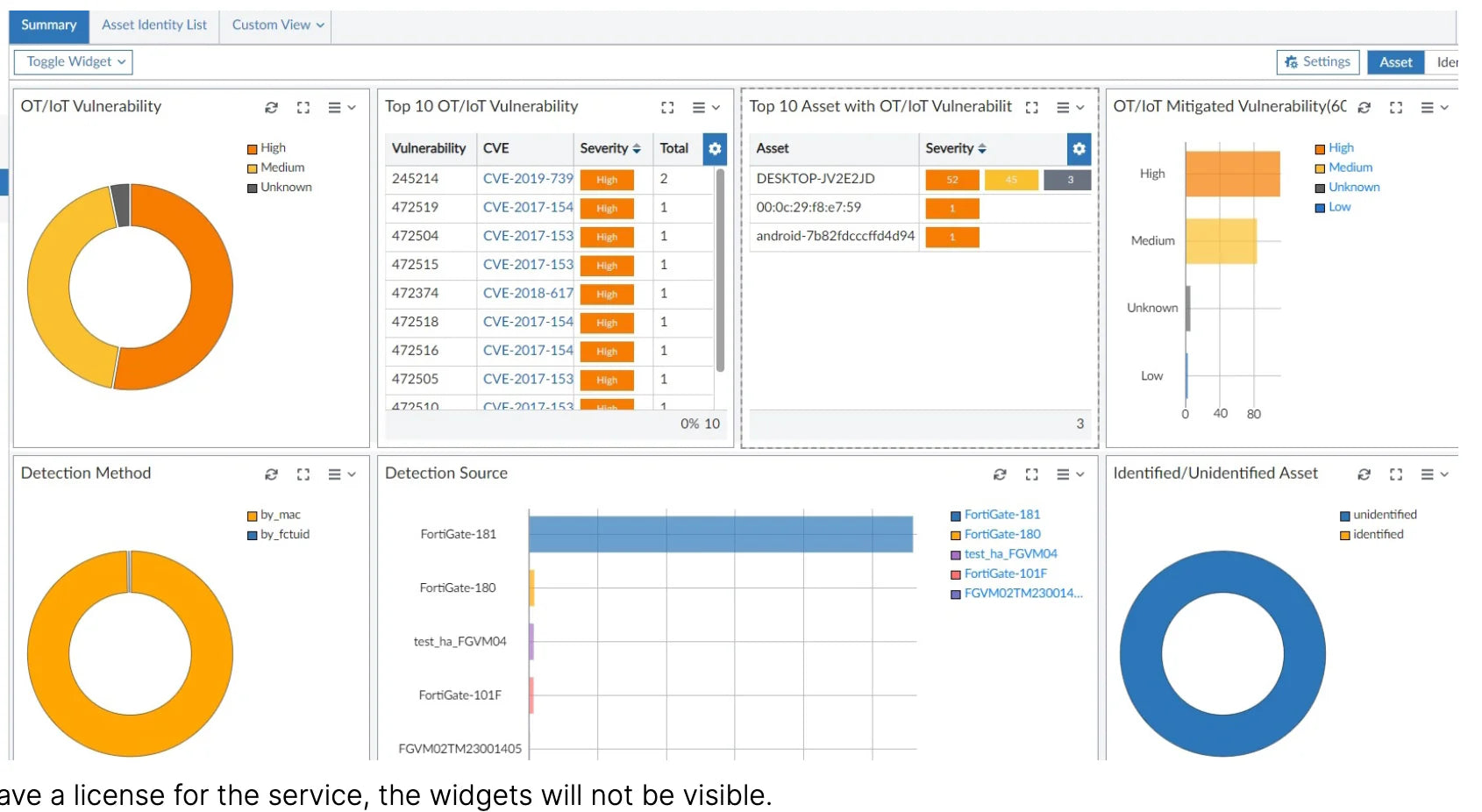Screen dimensions: 1482x812
Task: Open column settings gear in vulnerability table
Action: tap(715, 149)
